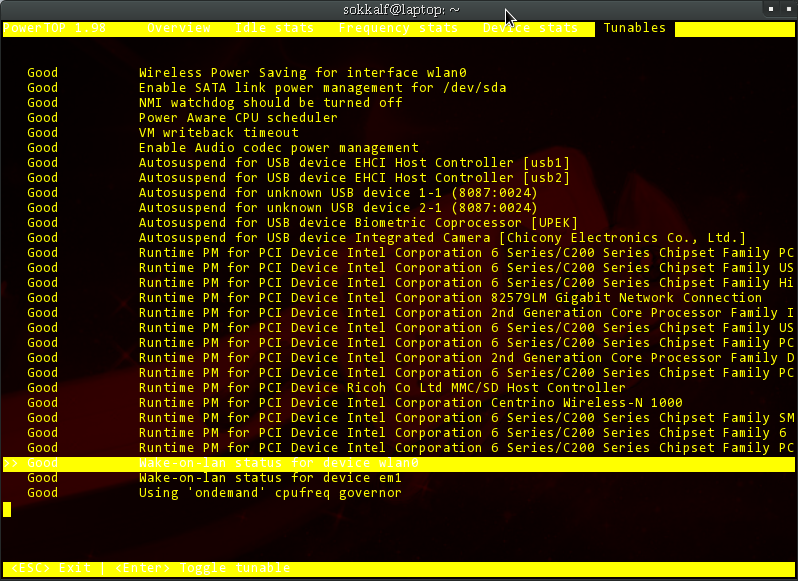Select Enable Audio codec power management row

[399, 148]
